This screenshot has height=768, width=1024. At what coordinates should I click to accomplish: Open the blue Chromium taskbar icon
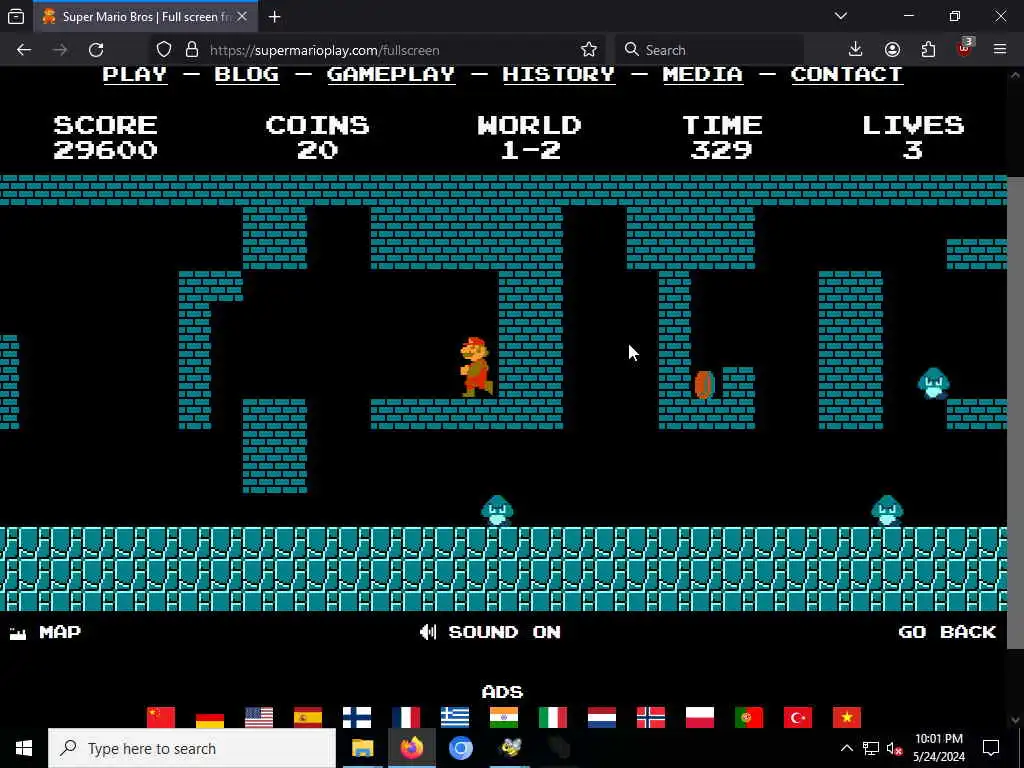click(460, 748)
